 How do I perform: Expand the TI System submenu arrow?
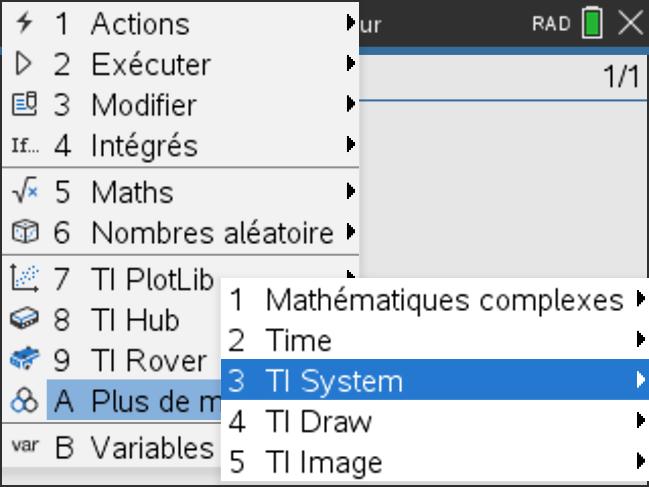click(639, 380)
